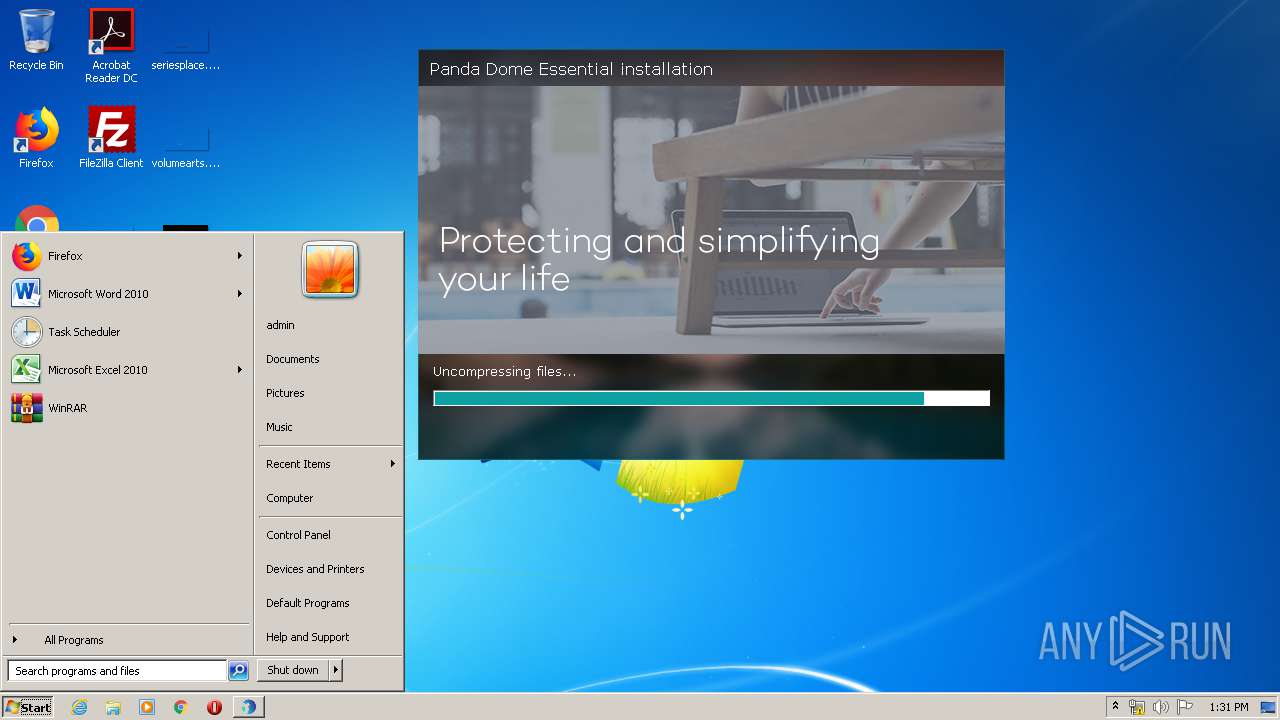Open Pictures from the Start menu
Viewport: 1280px width, 720px height.
pos(285,393)
